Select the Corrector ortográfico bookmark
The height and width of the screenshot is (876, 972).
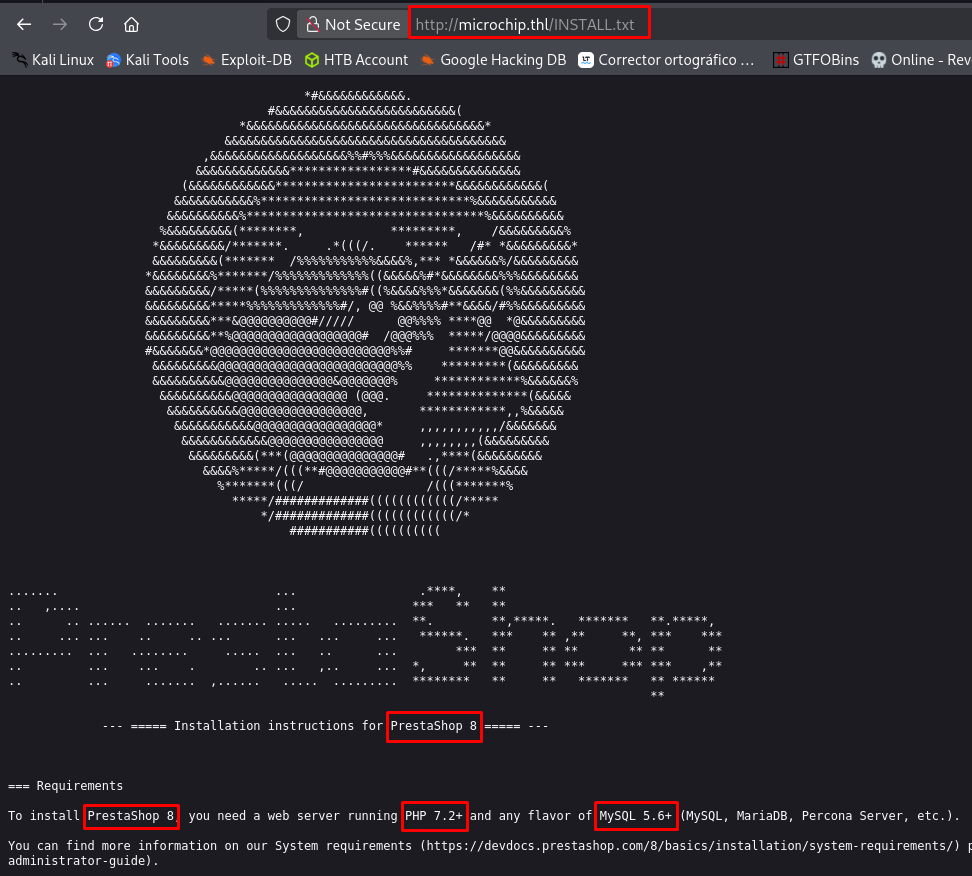pos(667,60)
